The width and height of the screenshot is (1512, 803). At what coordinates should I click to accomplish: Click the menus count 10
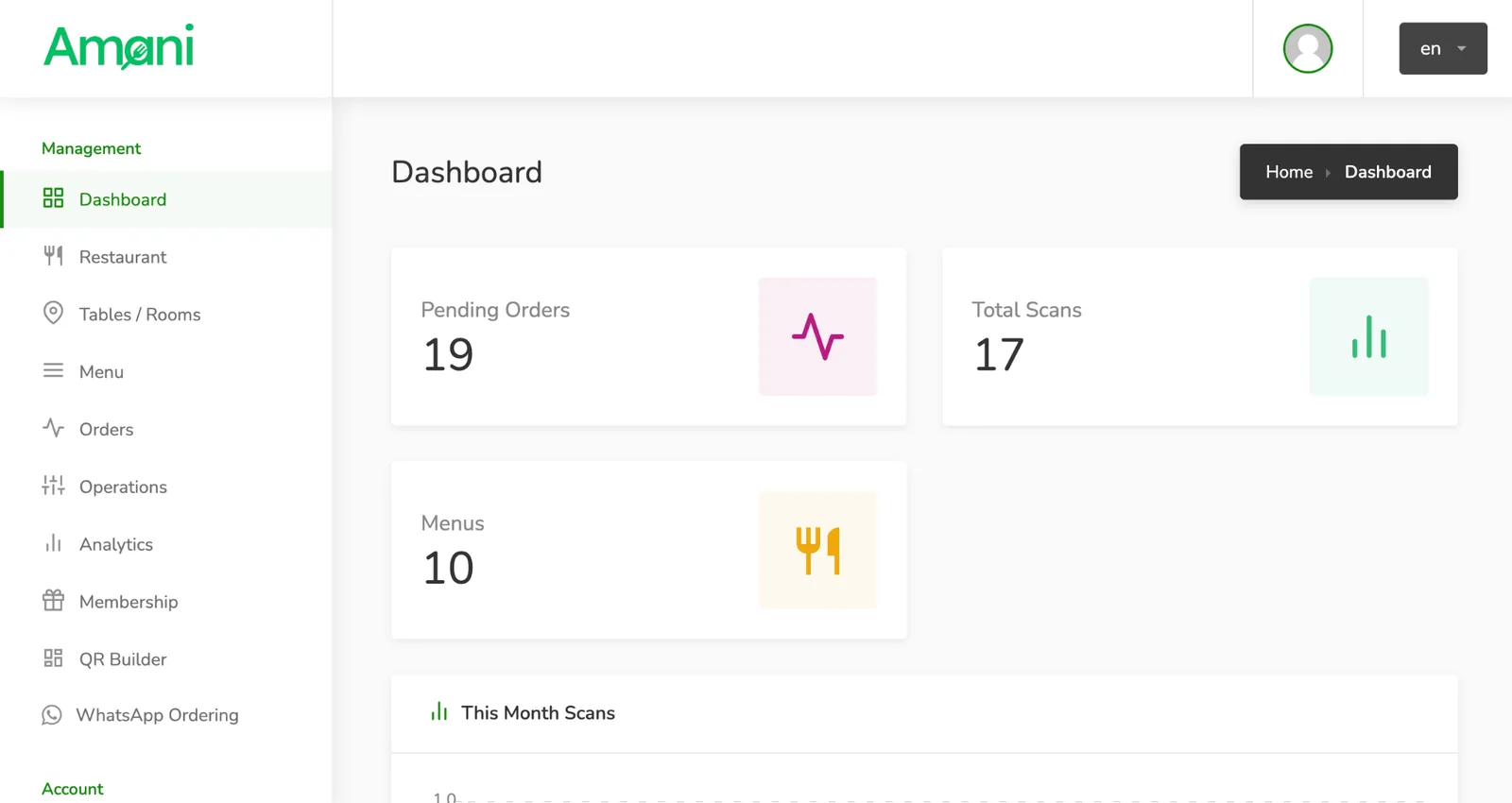point(448,569)
